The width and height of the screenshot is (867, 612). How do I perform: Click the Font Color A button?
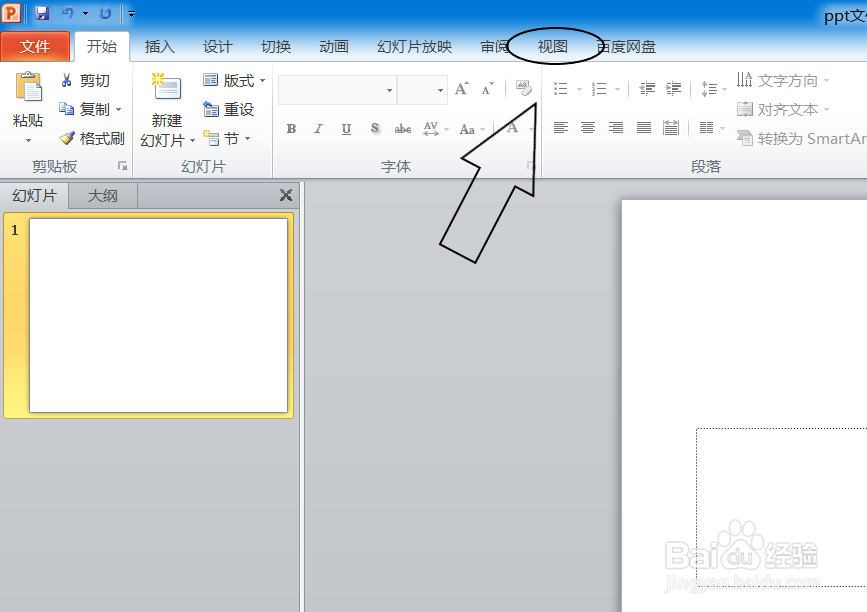click(x=513, y=128)
